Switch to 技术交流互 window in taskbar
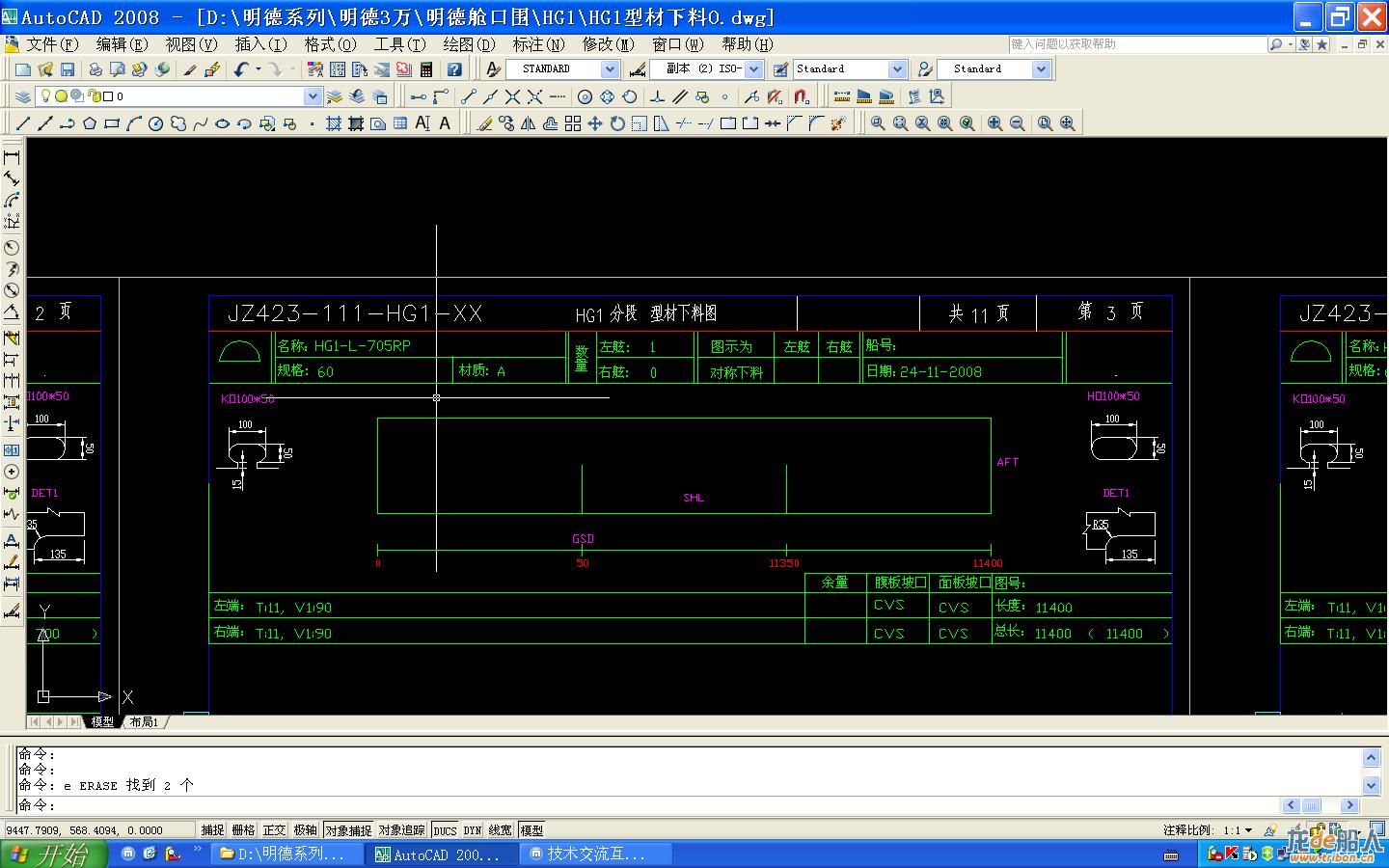This screenshot has width=1389, height=868. pyautogui.click(x=597, y=854)
